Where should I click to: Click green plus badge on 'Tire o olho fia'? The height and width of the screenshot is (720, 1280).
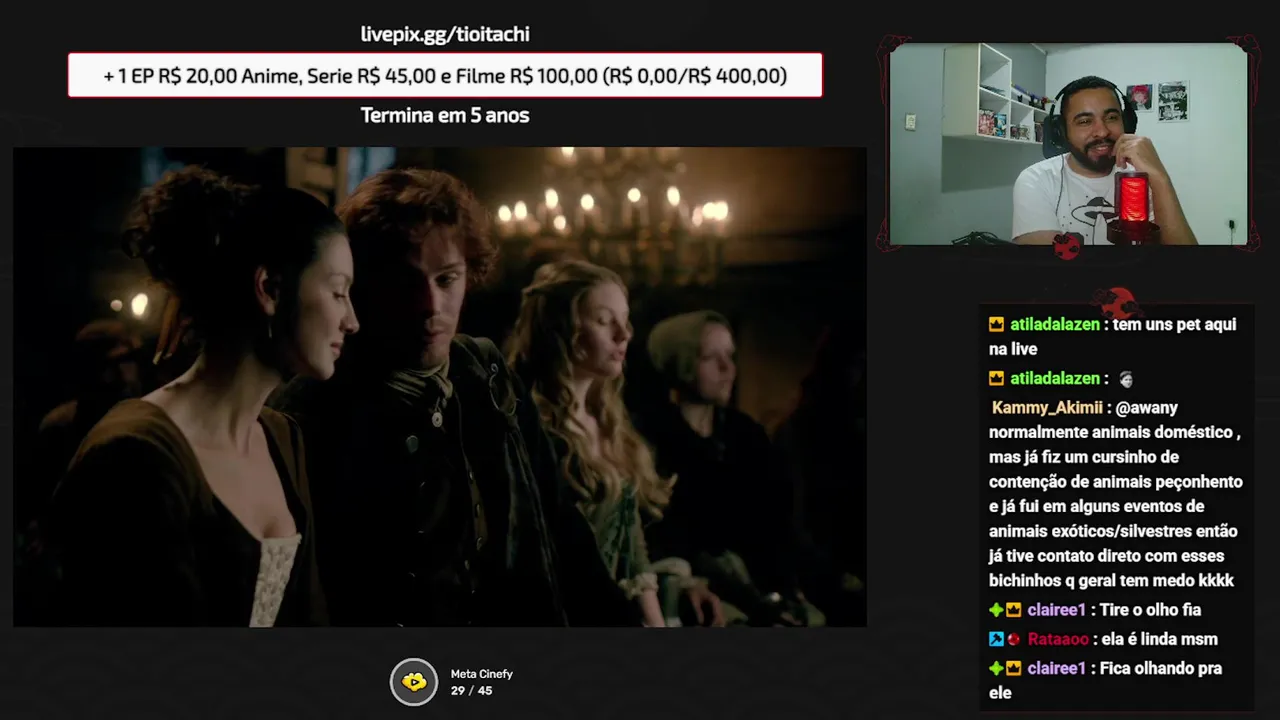(996, 610)
